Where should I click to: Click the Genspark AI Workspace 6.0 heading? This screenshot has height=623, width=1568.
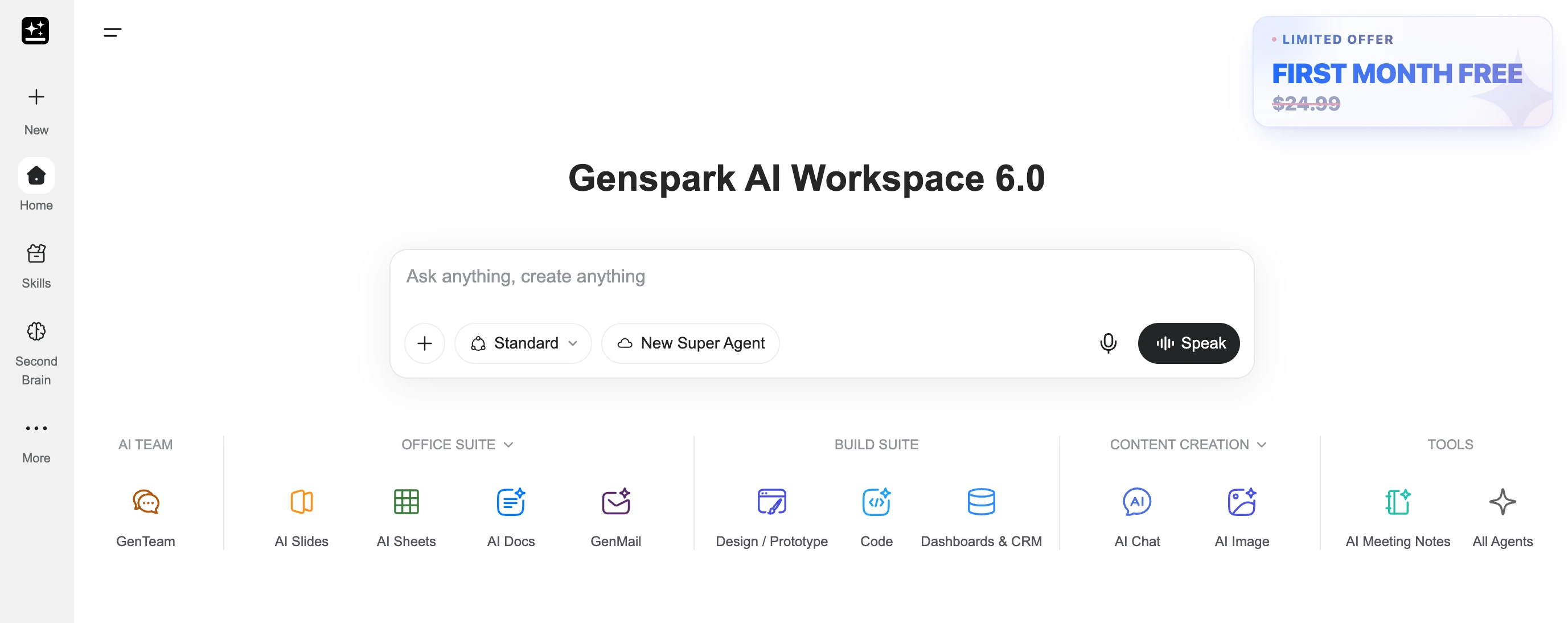click(x=806, y=178)
